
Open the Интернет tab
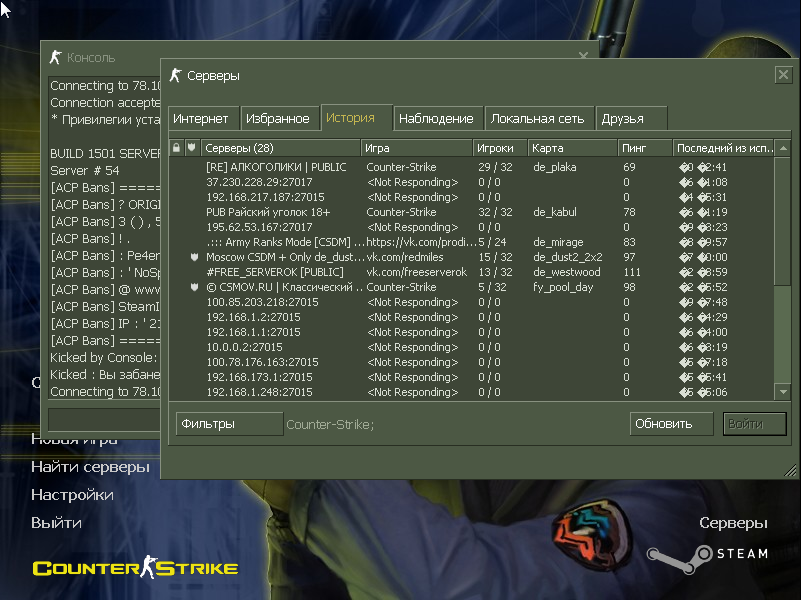[204, 118]
